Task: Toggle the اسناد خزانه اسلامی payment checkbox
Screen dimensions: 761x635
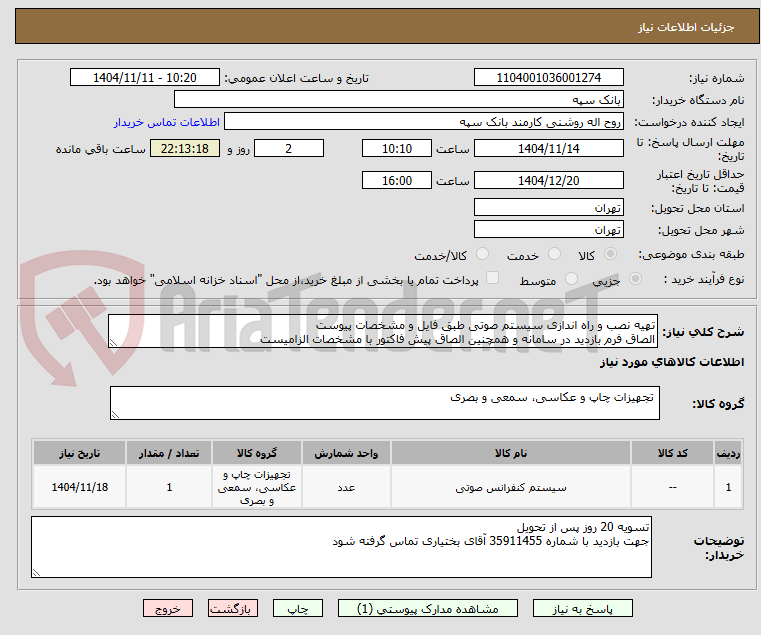Action: [x=492, y=278]
